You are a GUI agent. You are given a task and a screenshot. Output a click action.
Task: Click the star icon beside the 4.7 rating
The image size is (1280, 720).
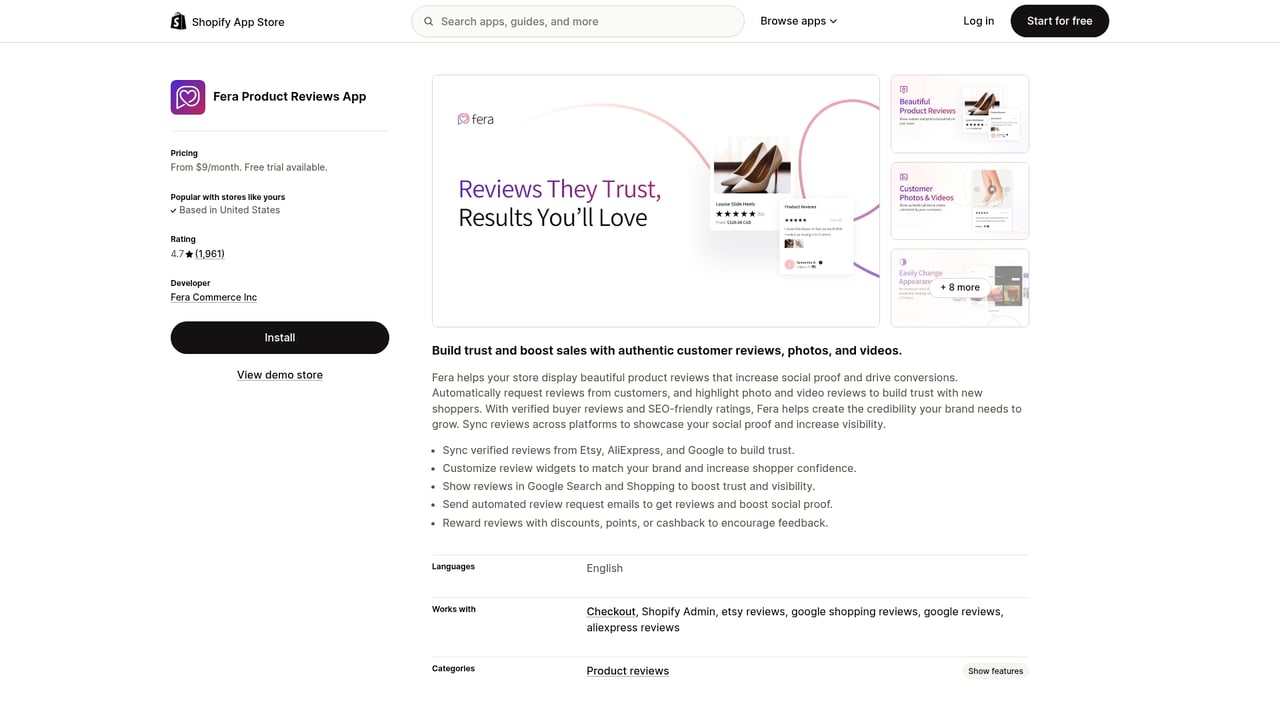pos(190,253)
